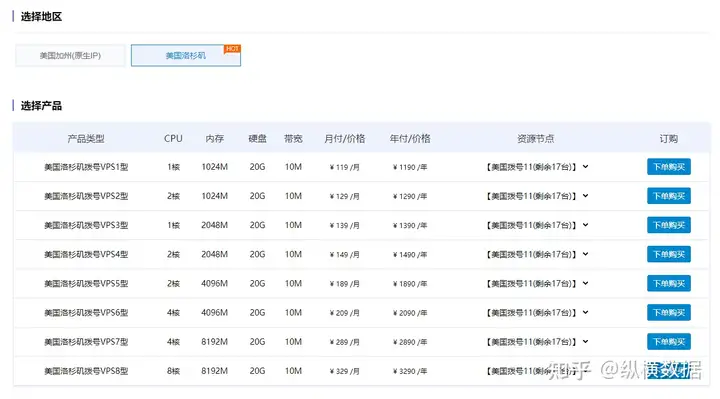
Task: Click monthly price ¥329/月
Action: (344, 371)
